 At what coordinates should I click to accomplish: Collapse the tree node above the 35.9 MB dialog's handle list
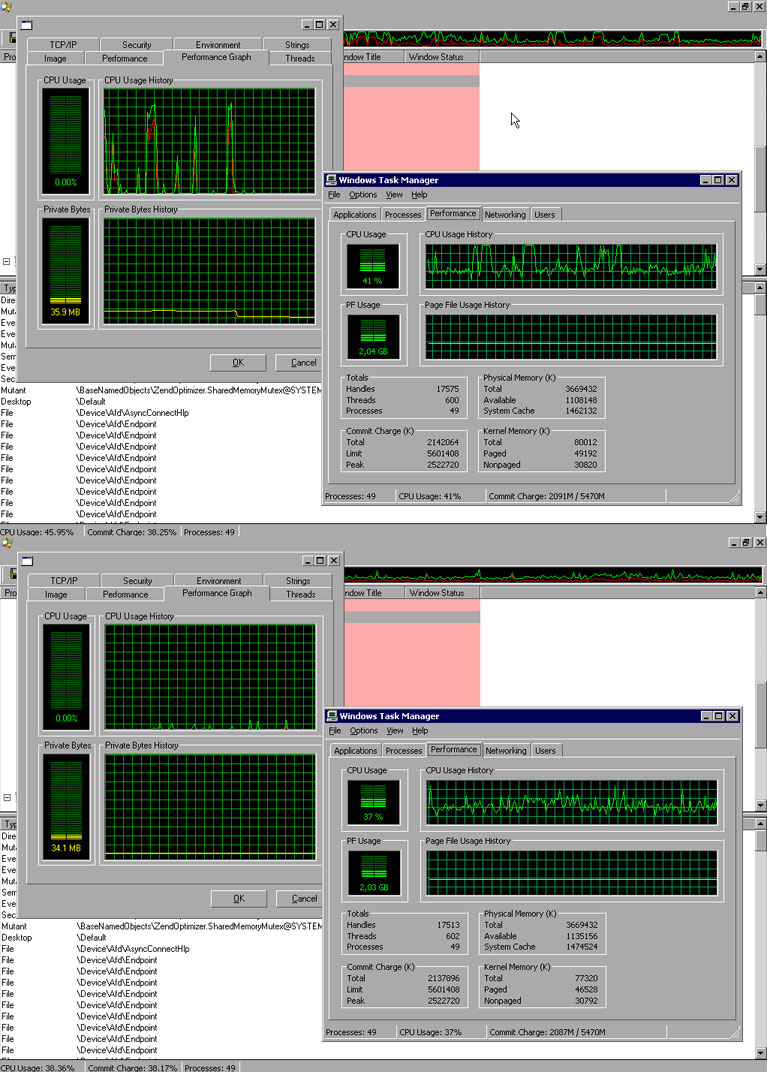click(6, 261)
